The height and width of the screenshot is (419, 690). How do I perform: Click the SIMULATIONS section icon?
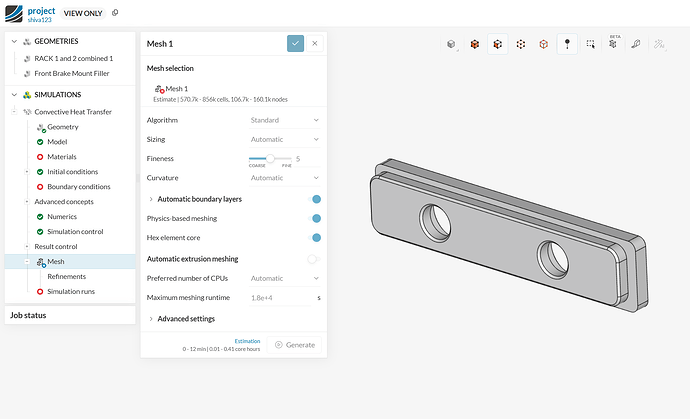27,95
